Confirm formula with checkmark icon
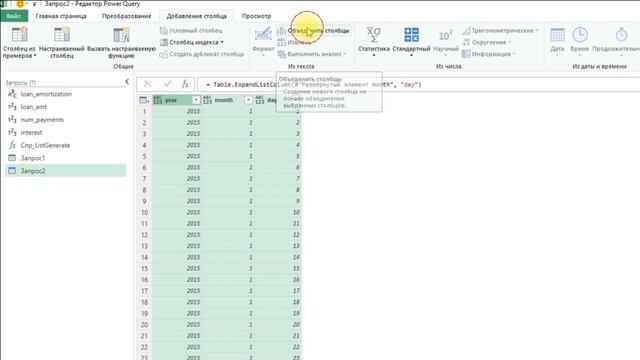 pos(167,84)
